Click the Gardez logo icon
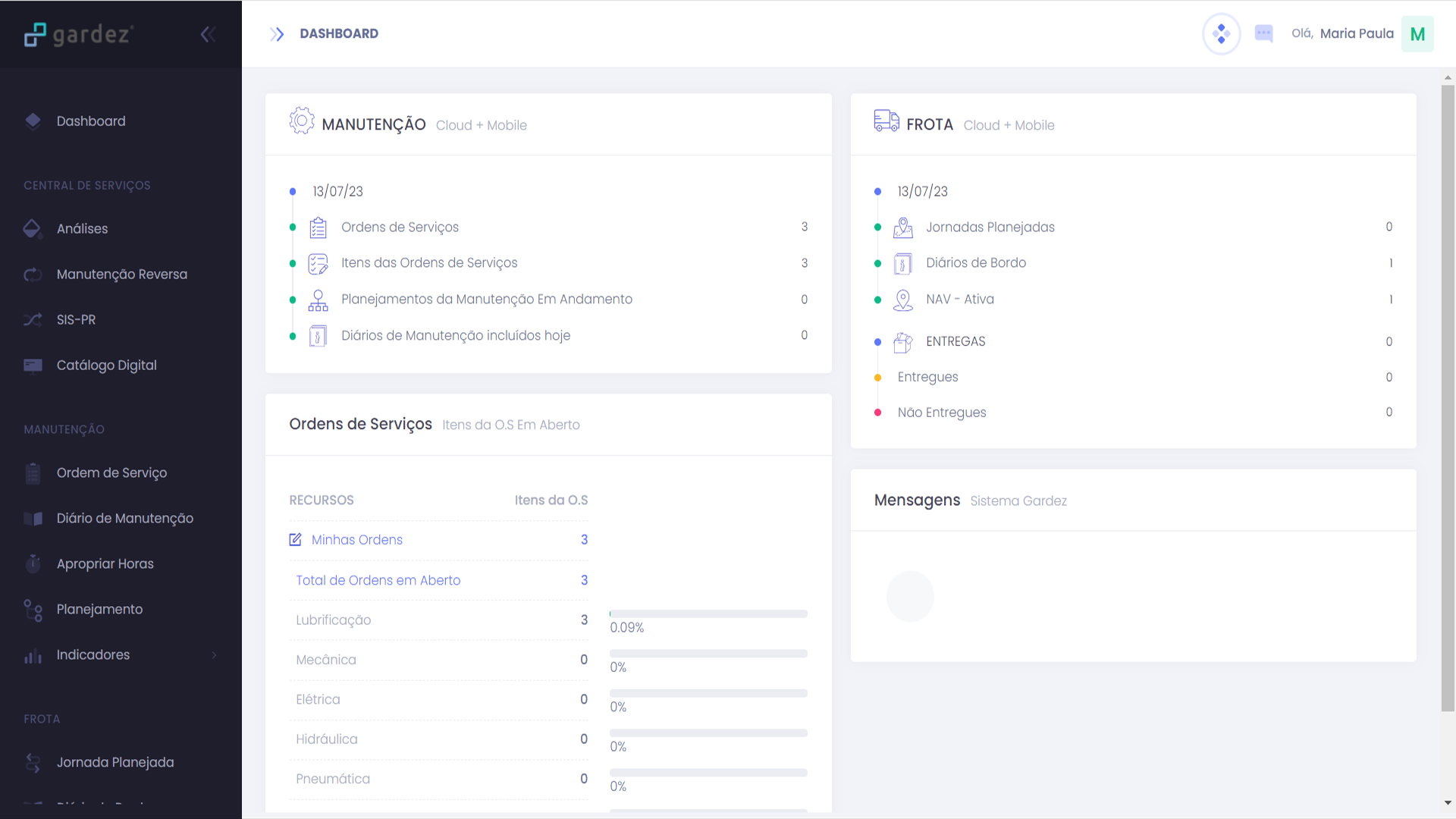The height and width of the screenshot is (819, 1456). (x=35, y=34)
